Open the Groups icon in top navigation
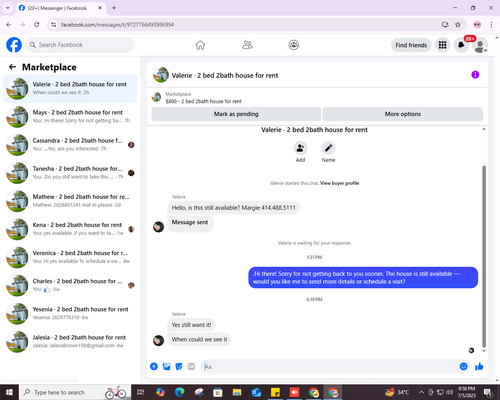The image size is (500, 400). coord(293,45)
